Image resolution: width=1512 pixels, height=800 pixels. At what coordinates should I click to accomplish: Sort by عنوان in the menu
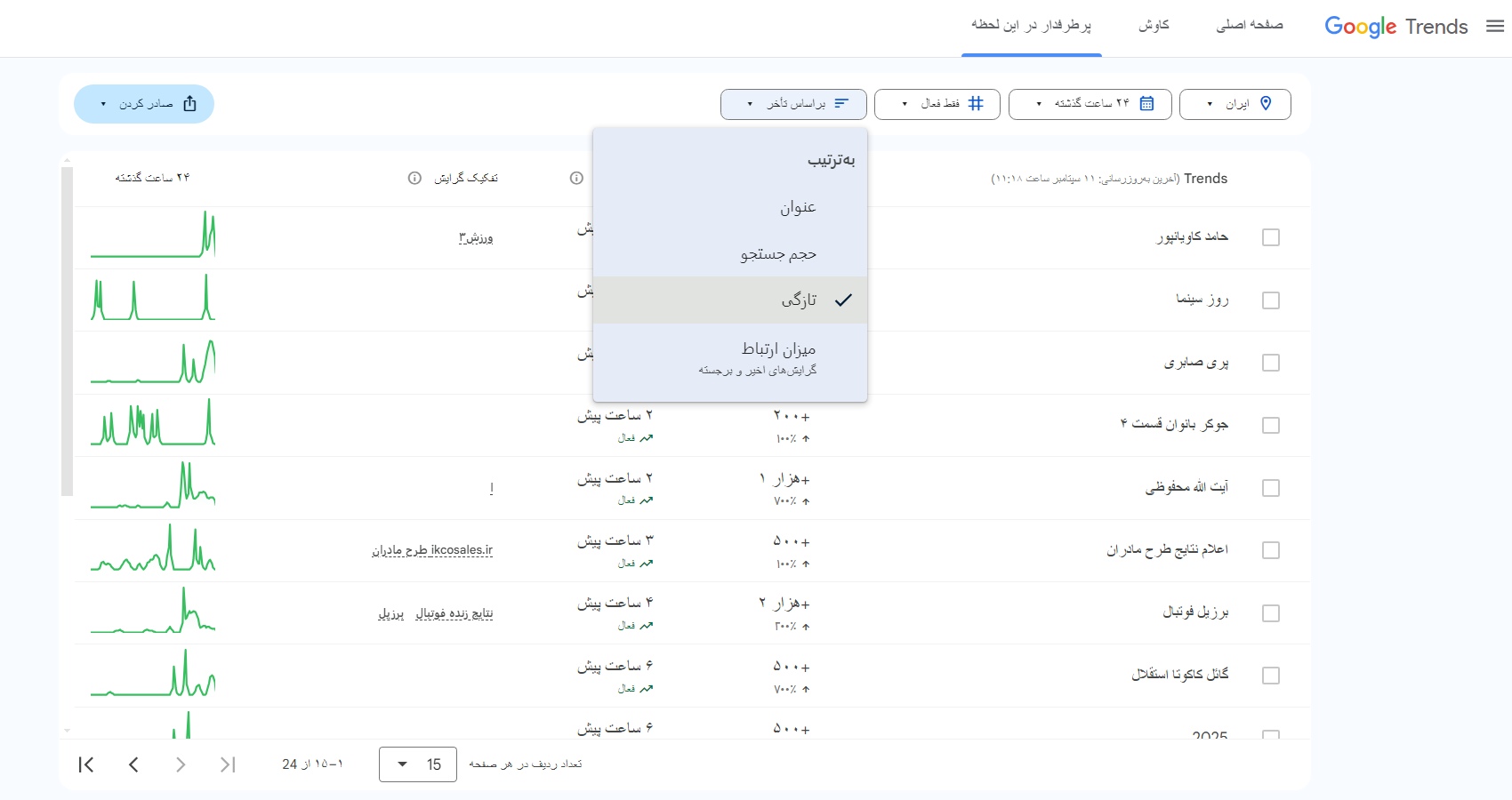coord(730,207)
